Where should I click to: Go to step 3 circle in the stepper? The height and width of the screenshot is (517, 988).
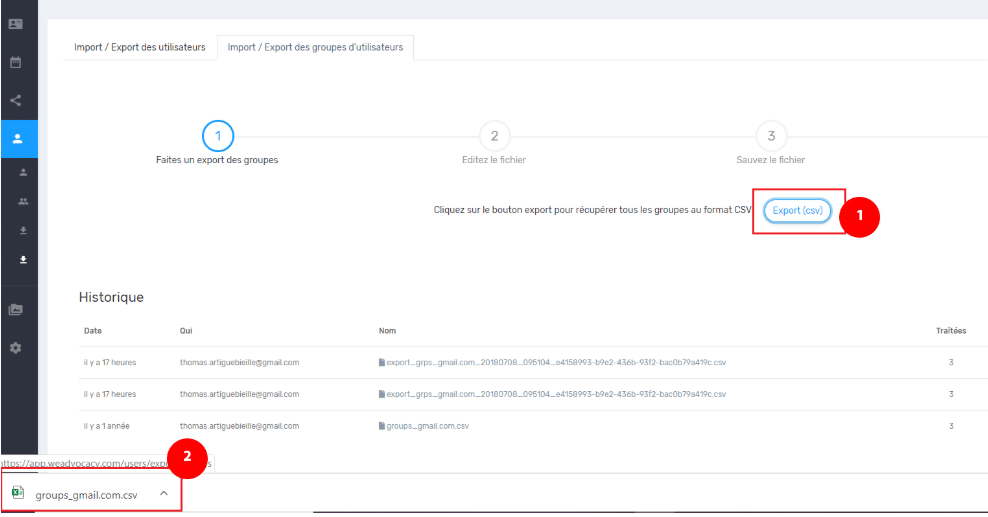pos(771,136)
